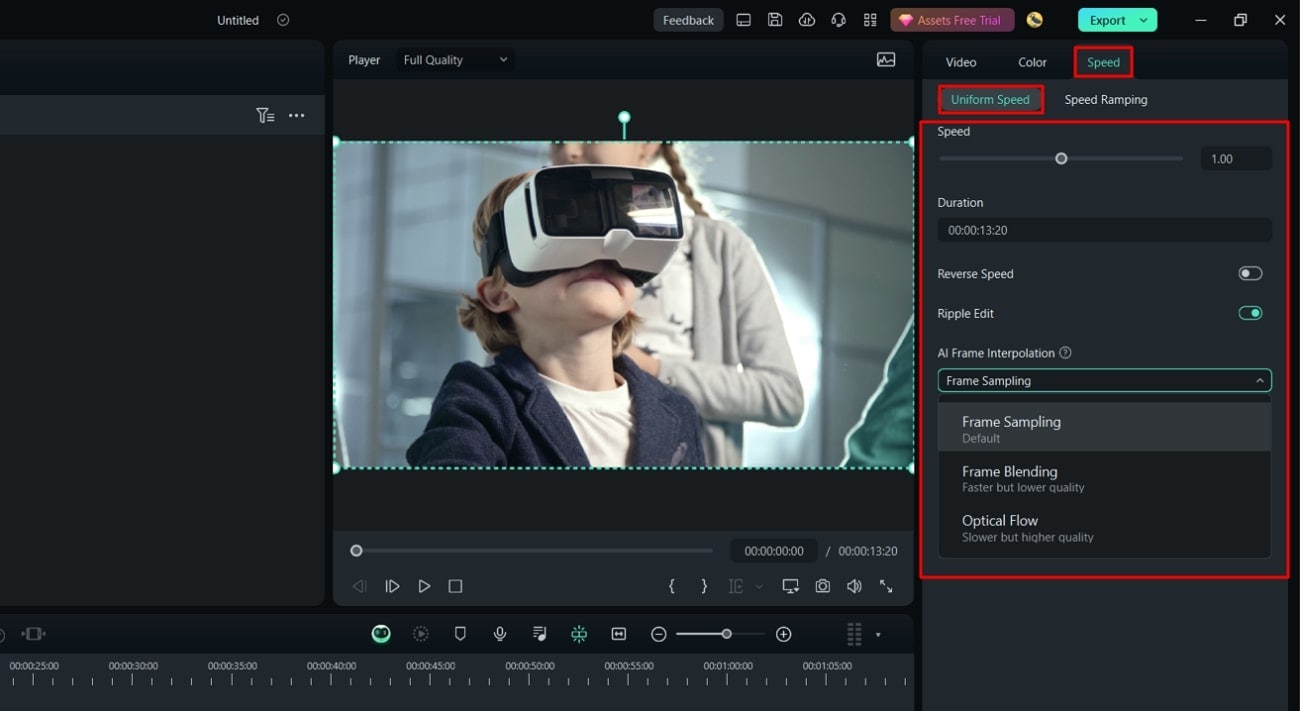Zoom in the timeline with plus button
Screen dimensions: 1300x711
coord(784,634)
